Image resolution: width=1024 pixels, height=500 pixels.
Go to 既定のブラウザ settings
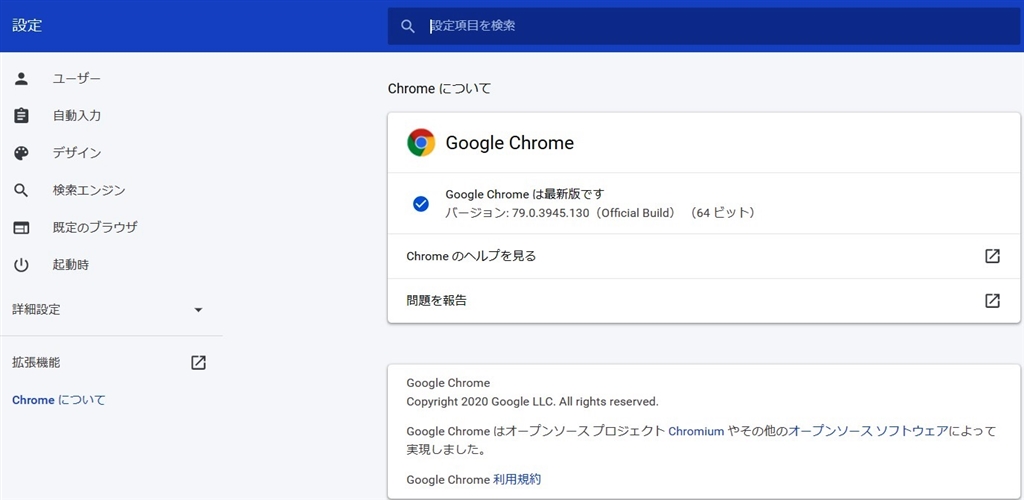point(95,228)
